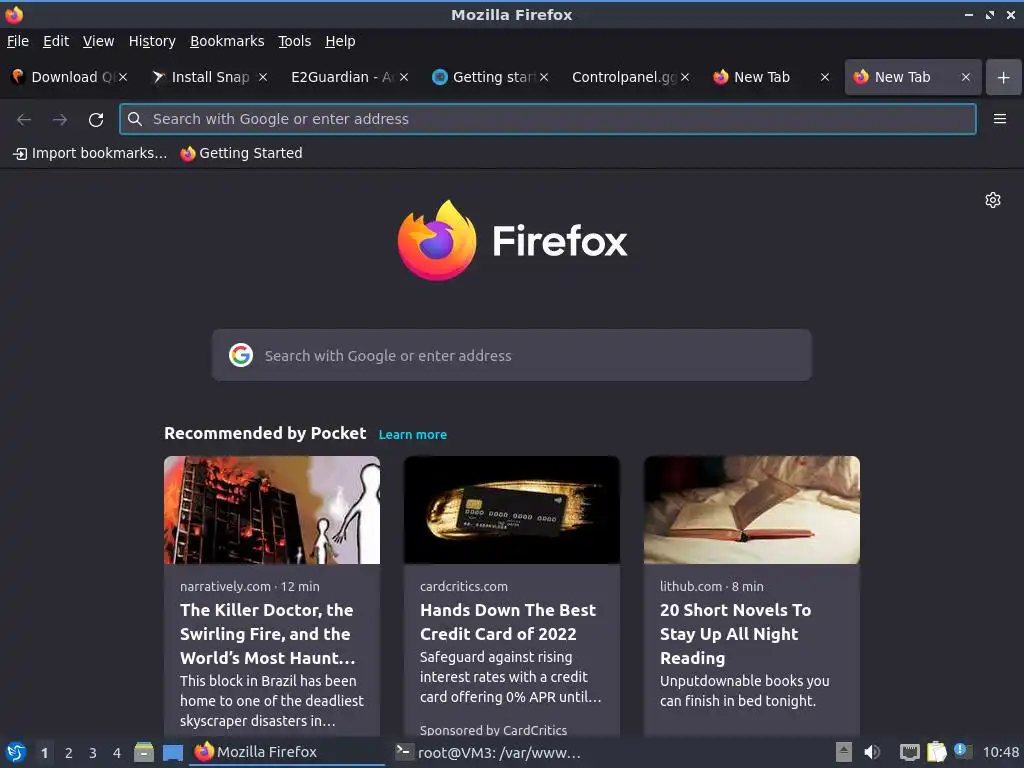Open the Tools menu

point(295,41)
